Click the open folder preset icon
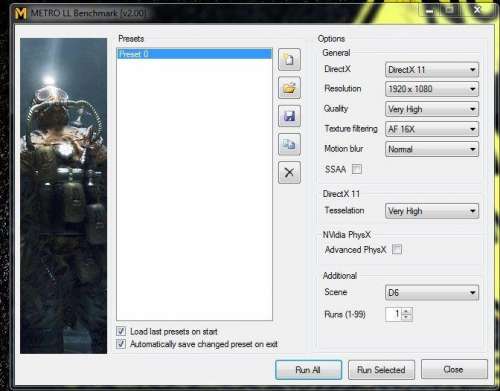Viewport: 500px width, 391px height. [x=289, y=88]
